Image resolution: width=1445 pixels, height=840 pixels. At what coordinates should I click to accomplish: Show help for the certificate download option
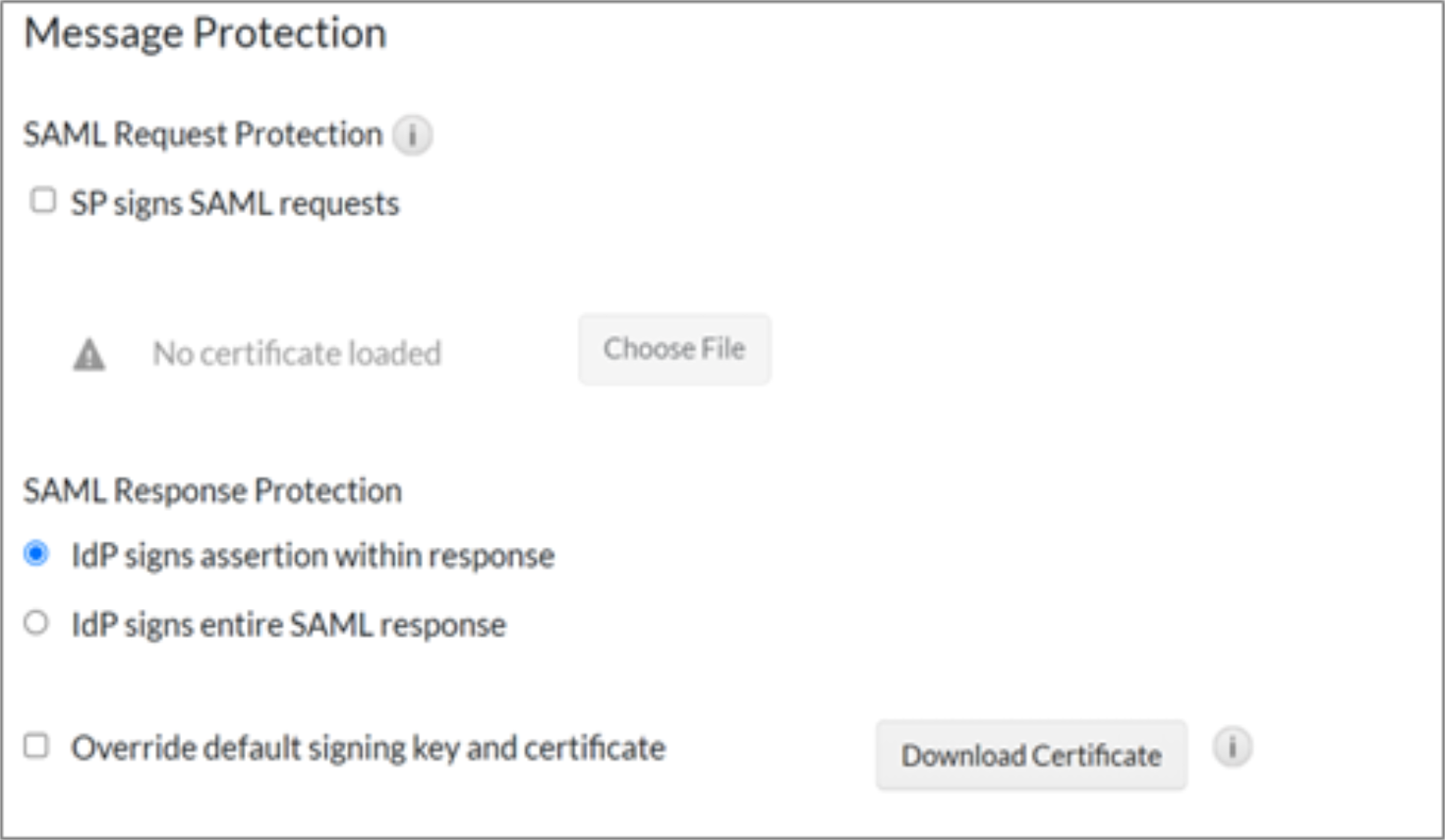[x=1232, y=746]
